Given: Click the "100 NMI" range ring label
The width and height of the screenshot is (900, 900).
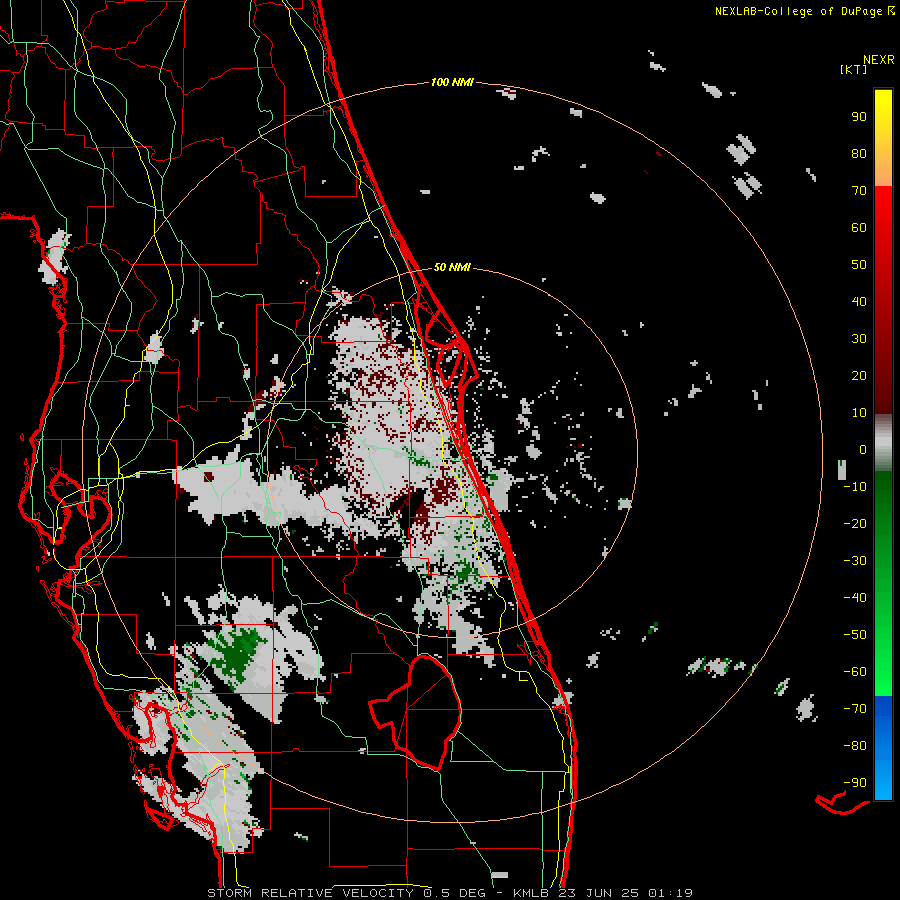Looking at the screenshot, I should click(x=452, y=83).
